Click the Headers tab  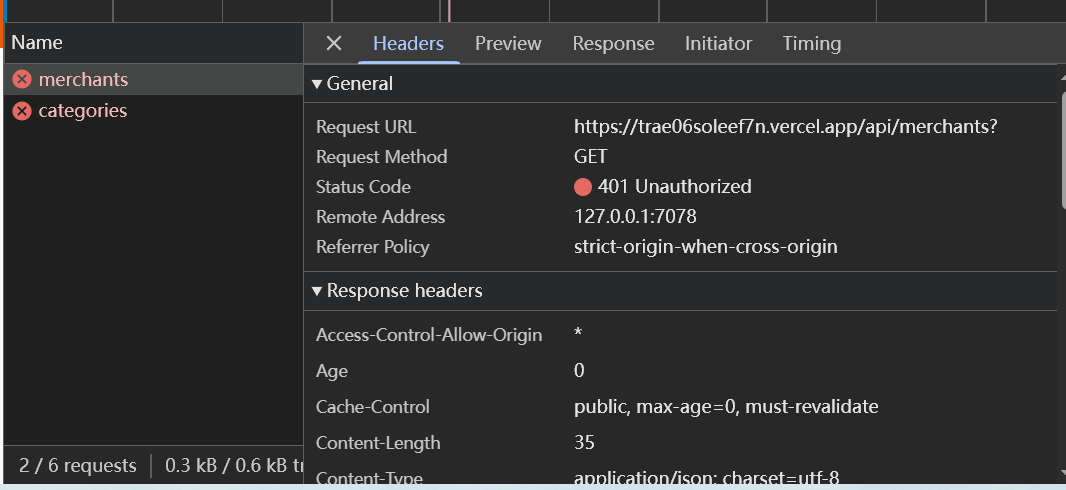click(408, 43)
